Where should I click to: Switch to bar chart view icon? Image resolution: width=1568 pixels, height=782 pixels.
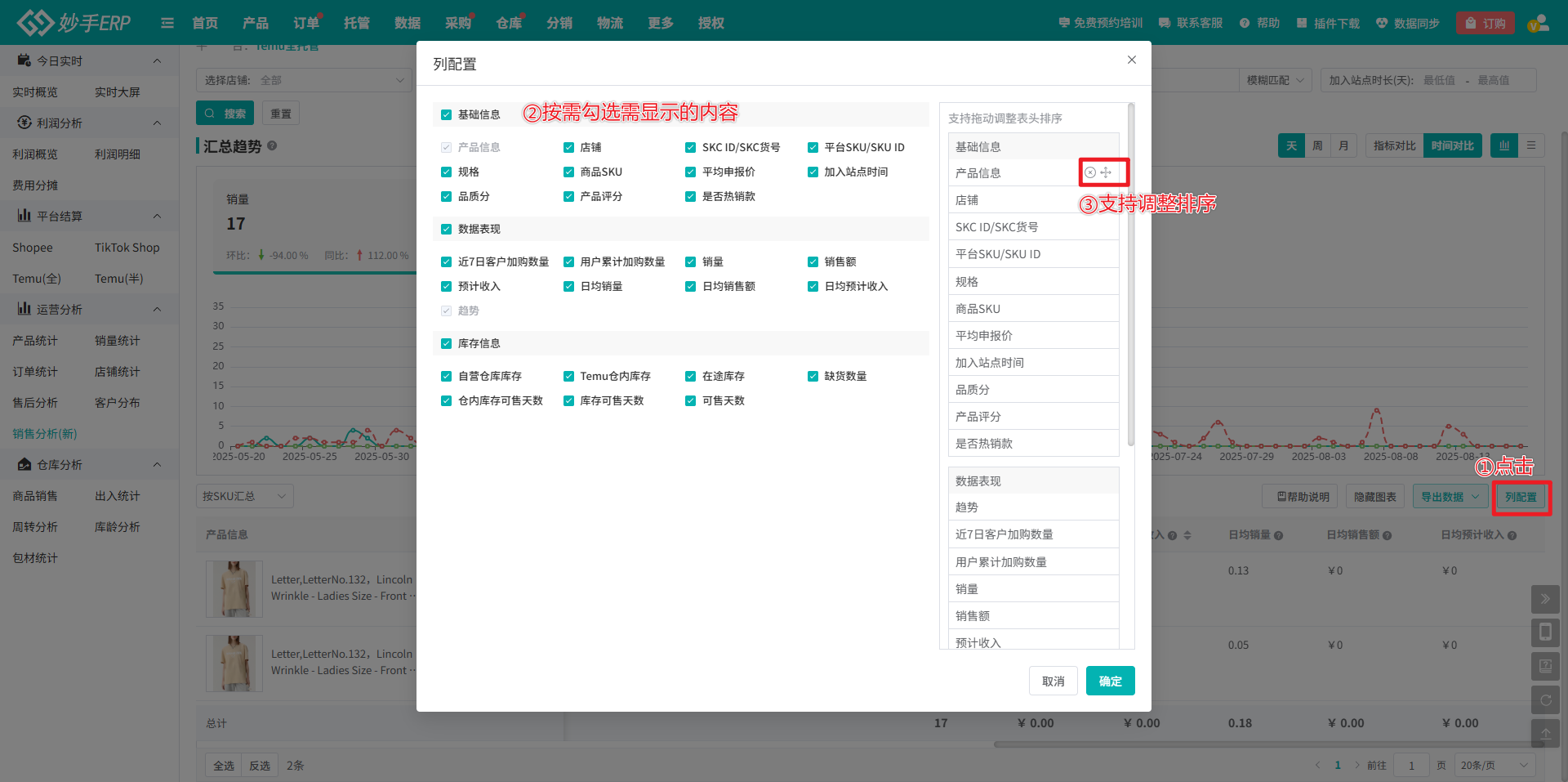point(1503,145)
